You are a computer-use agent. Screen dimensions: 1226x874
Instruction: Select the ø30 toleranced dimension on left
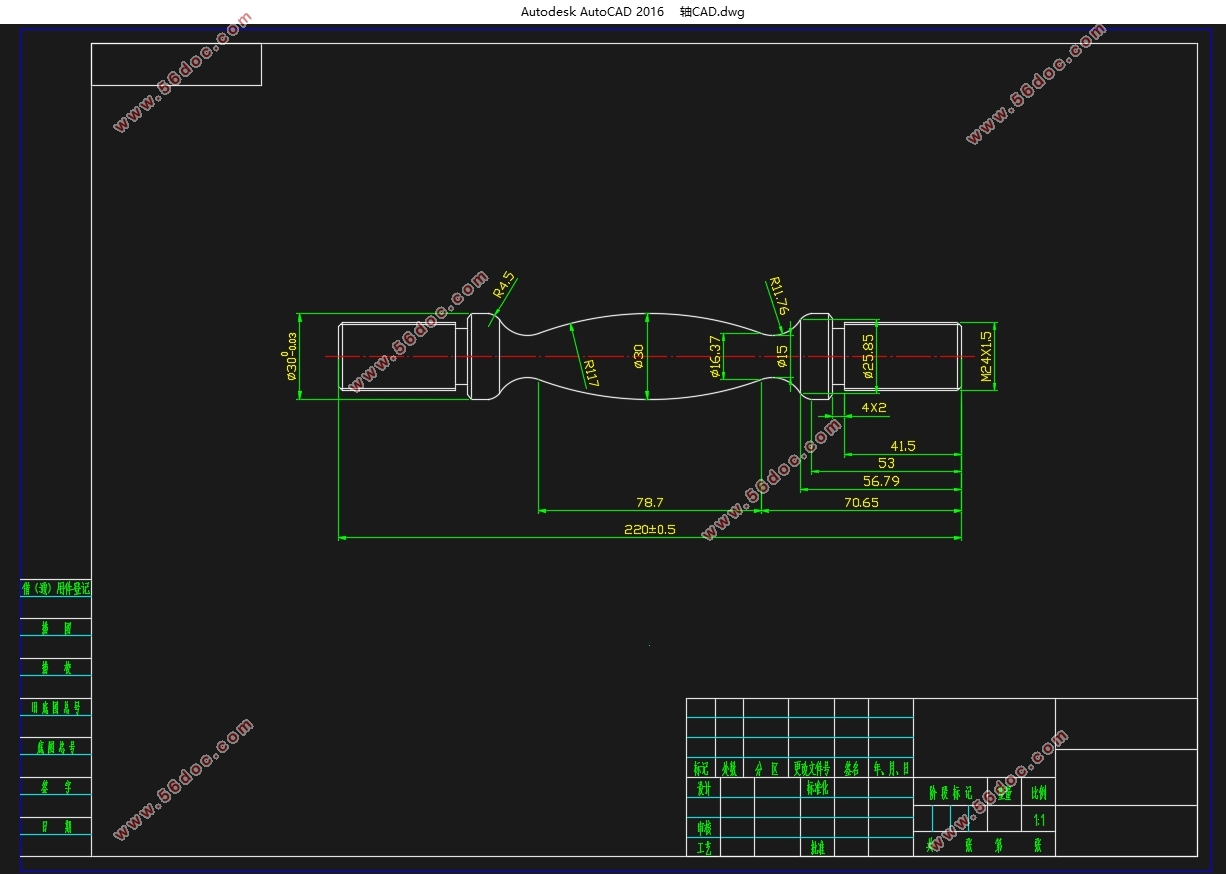pyautogui.click(x=292, y=357)
